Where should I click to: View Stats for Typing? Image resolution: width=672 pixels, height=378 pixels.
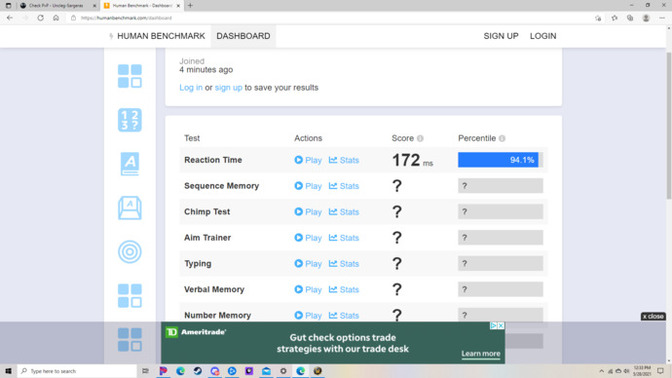(344, 264)
